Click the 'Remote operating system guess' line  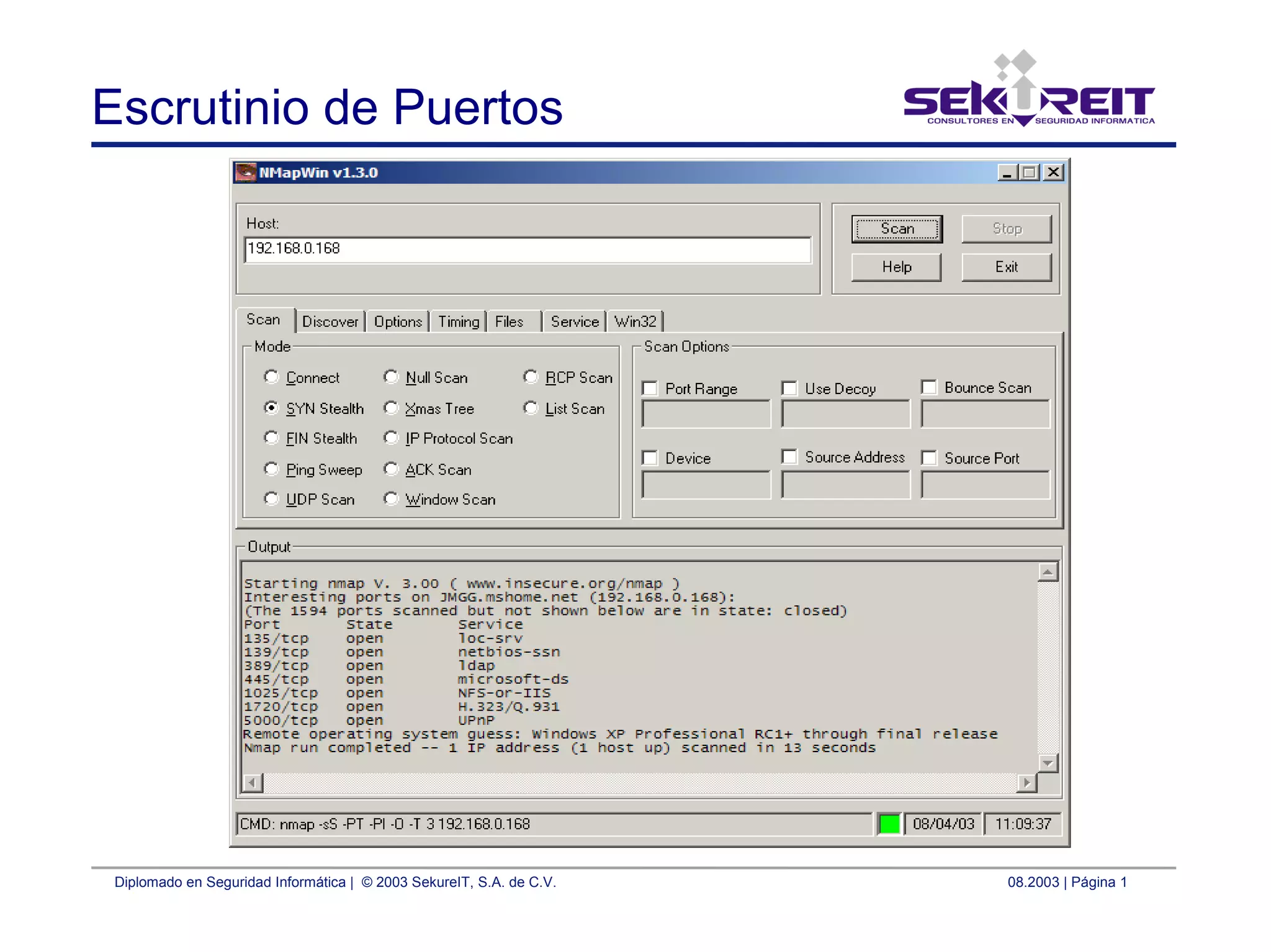(x=621, y=734)
